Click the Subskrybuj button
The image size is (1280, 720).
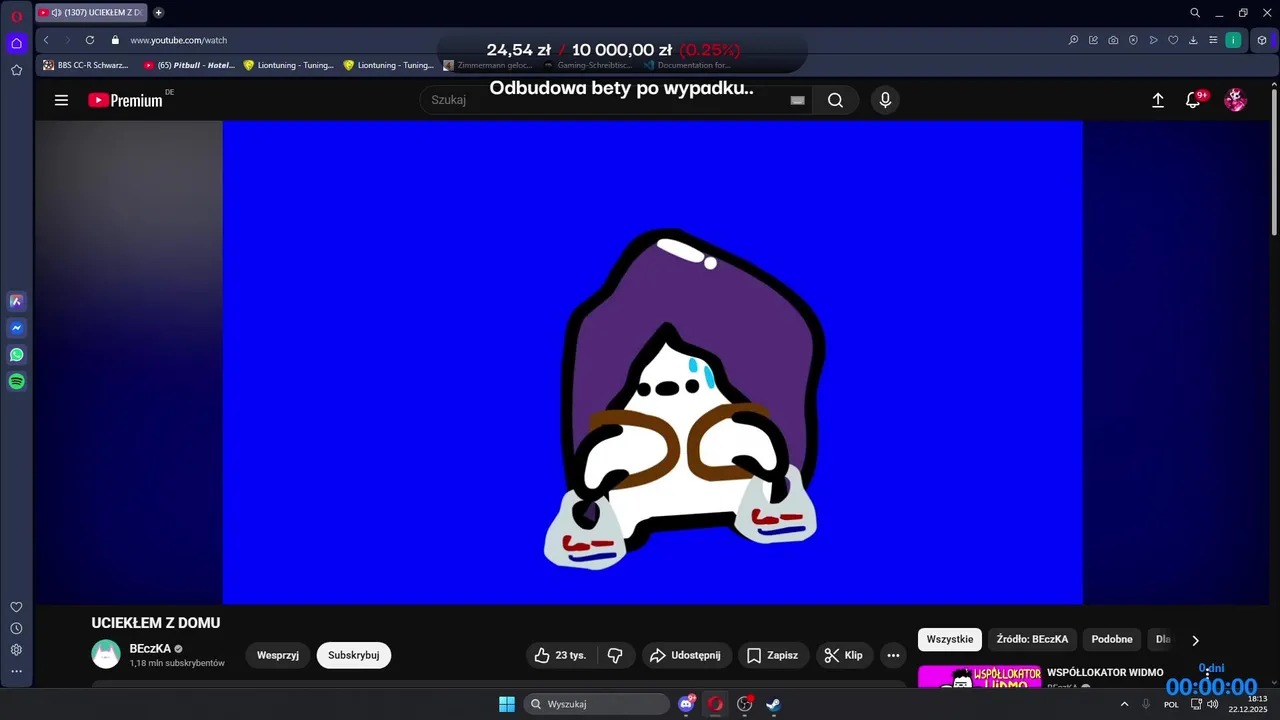(354, 655)
